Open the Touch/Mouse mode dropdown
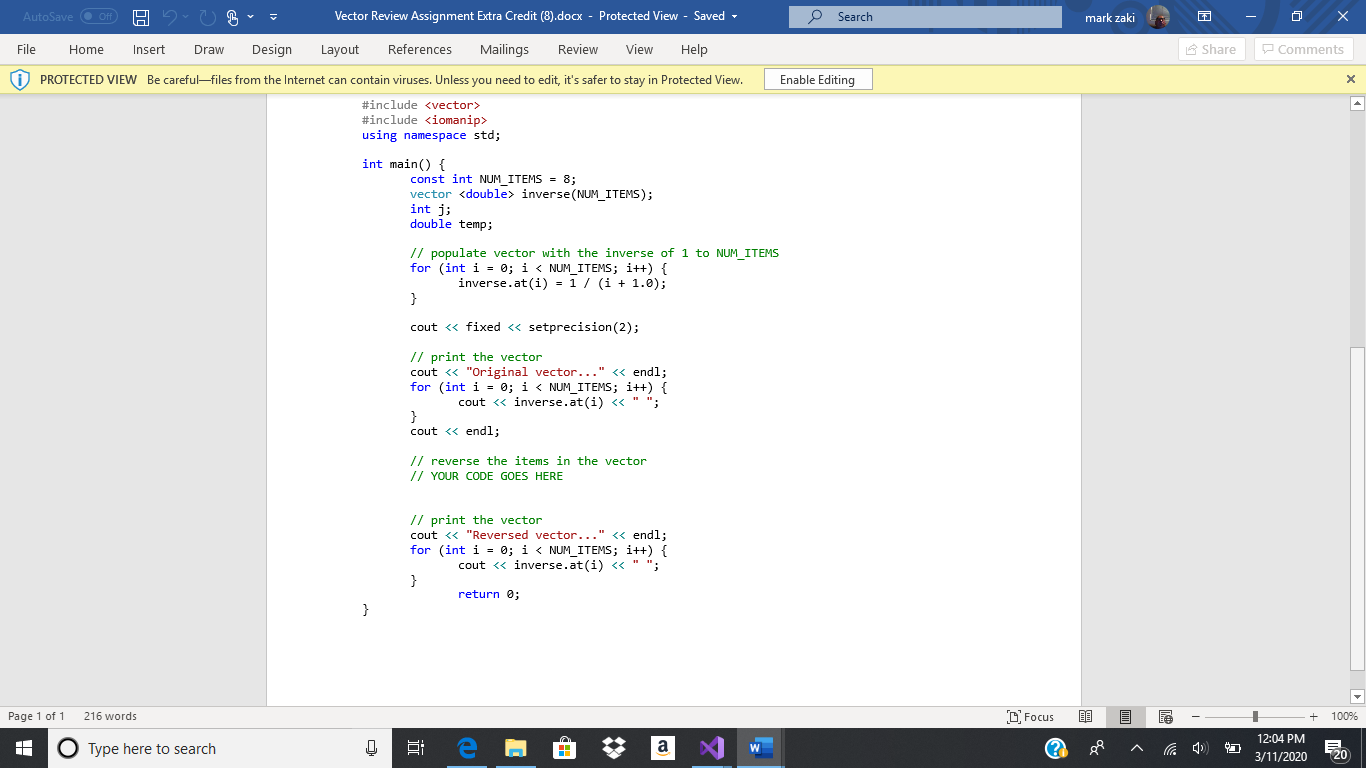1366x768 pixels. [249, 16]
